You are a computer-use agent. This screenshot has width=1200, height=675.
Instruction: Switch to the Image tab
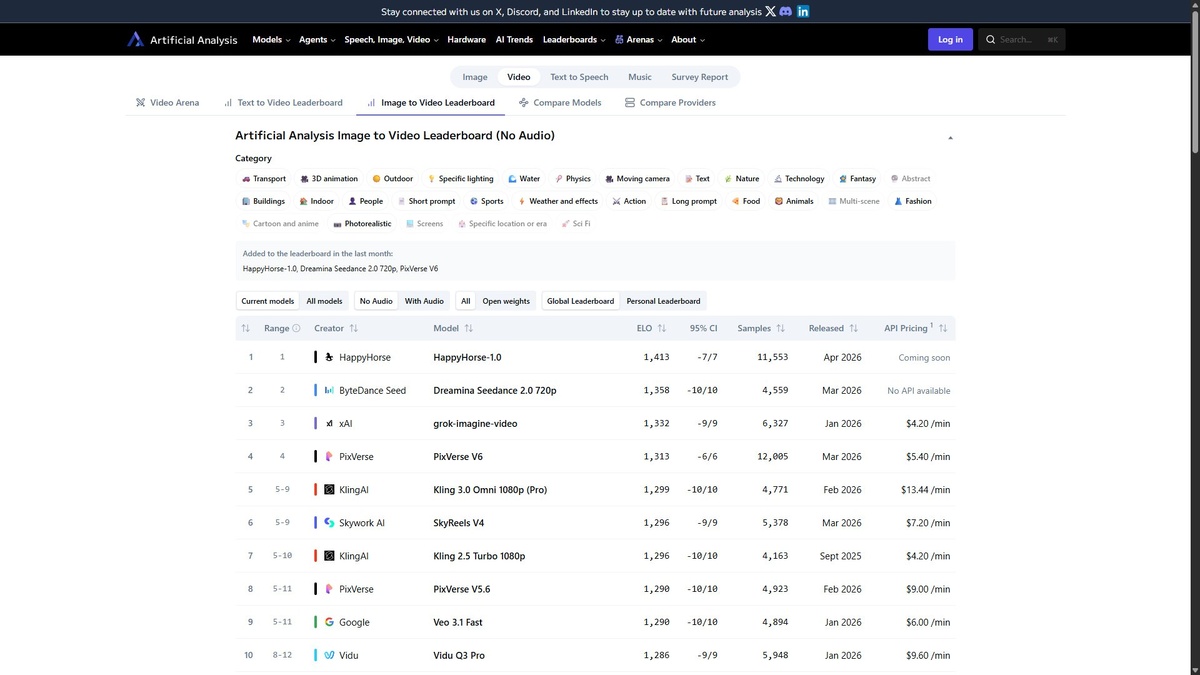[475, 77]
